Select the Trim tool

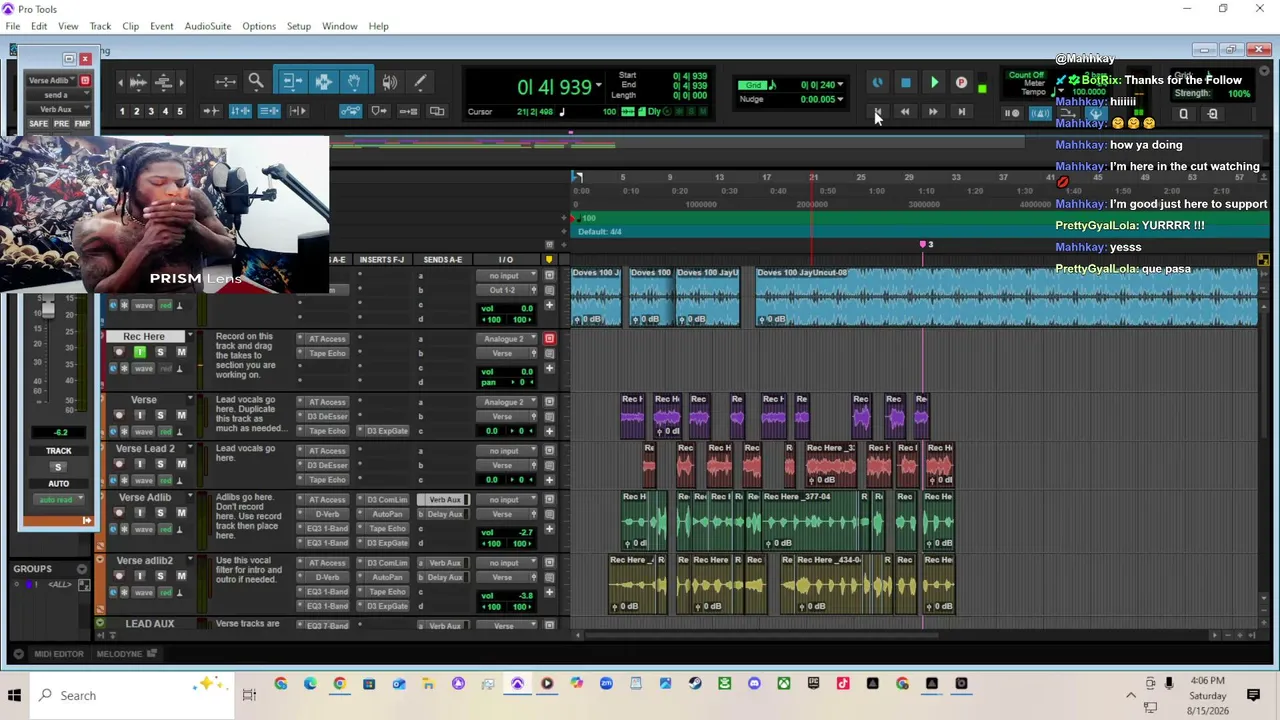(291, 82)
